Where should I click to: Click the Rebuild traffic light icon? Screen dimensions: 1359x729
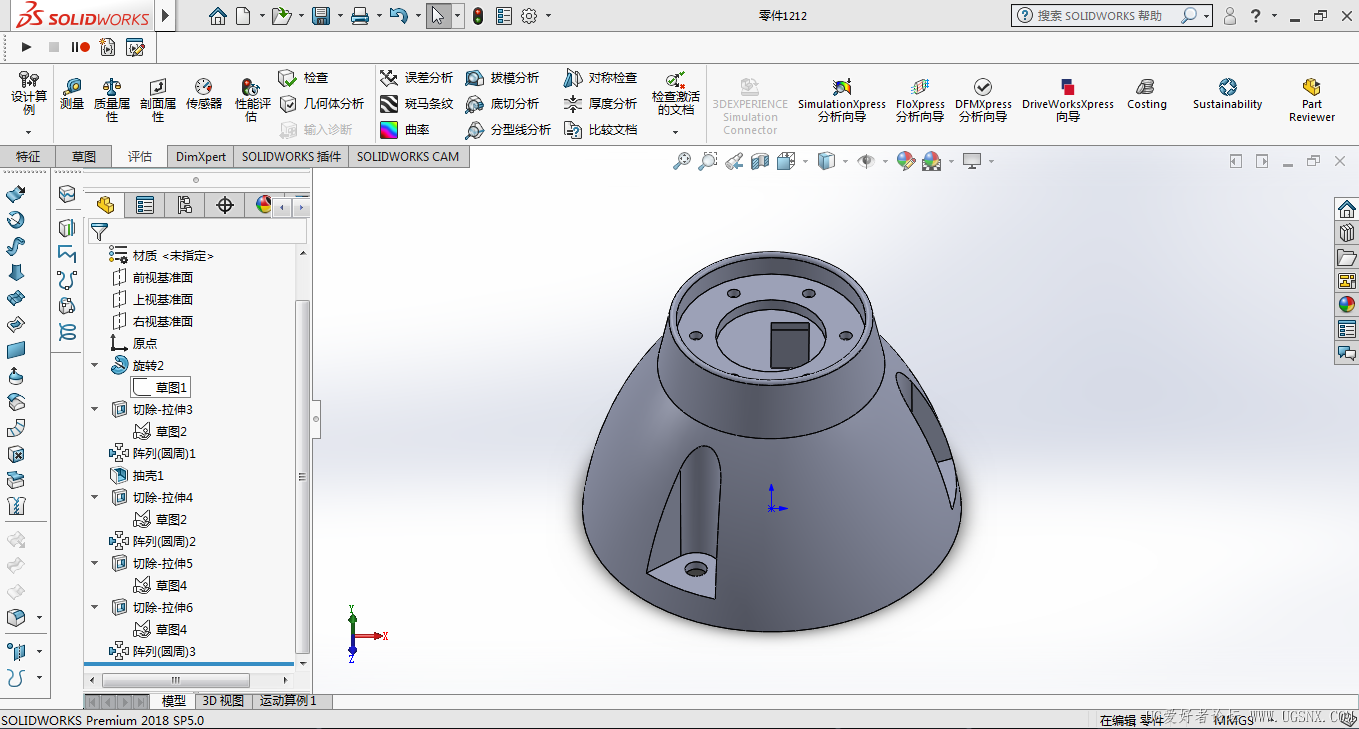478,16
